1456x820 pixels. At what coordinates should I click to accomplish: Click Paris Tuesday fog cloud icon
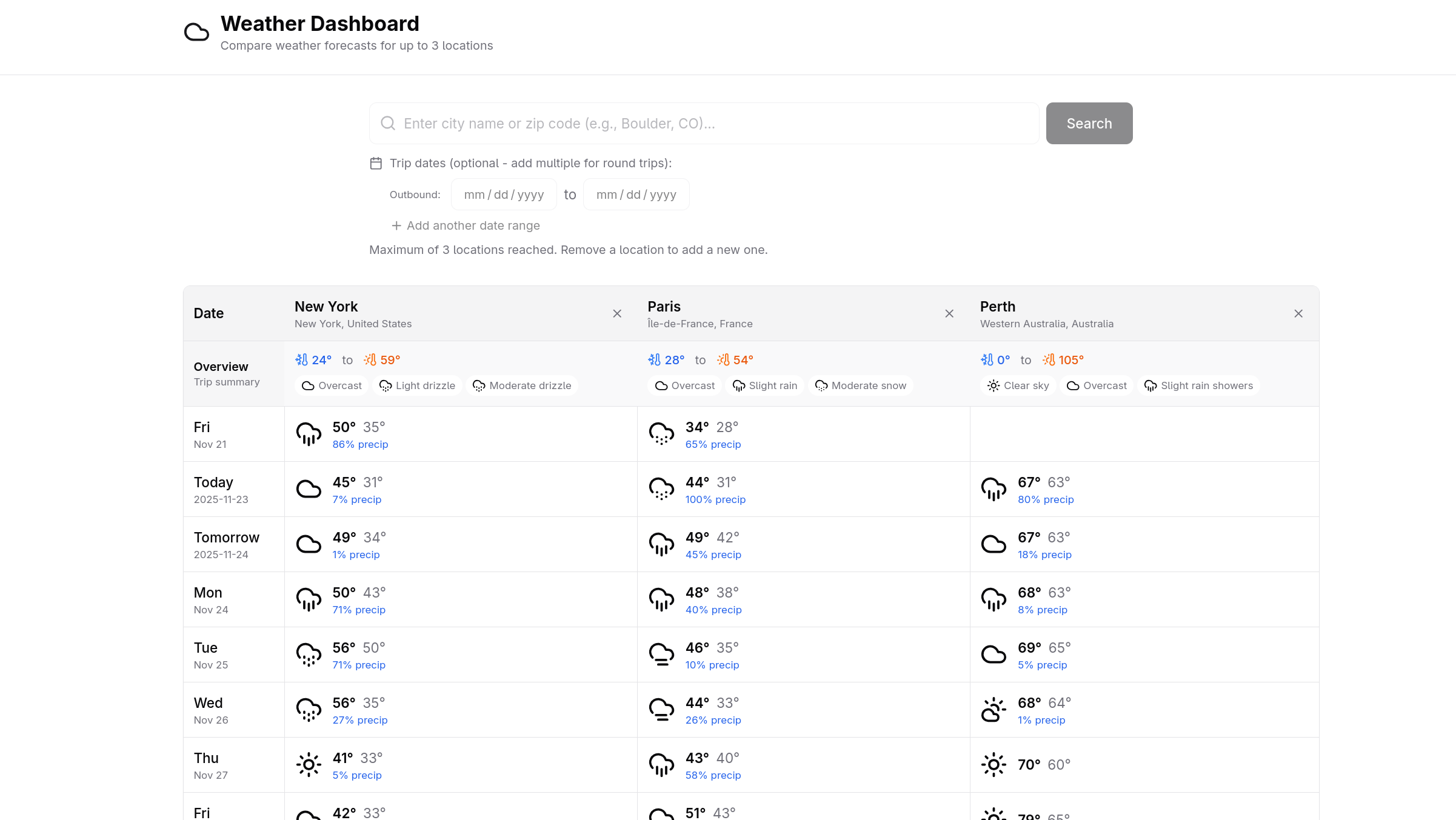coord(661,655)
